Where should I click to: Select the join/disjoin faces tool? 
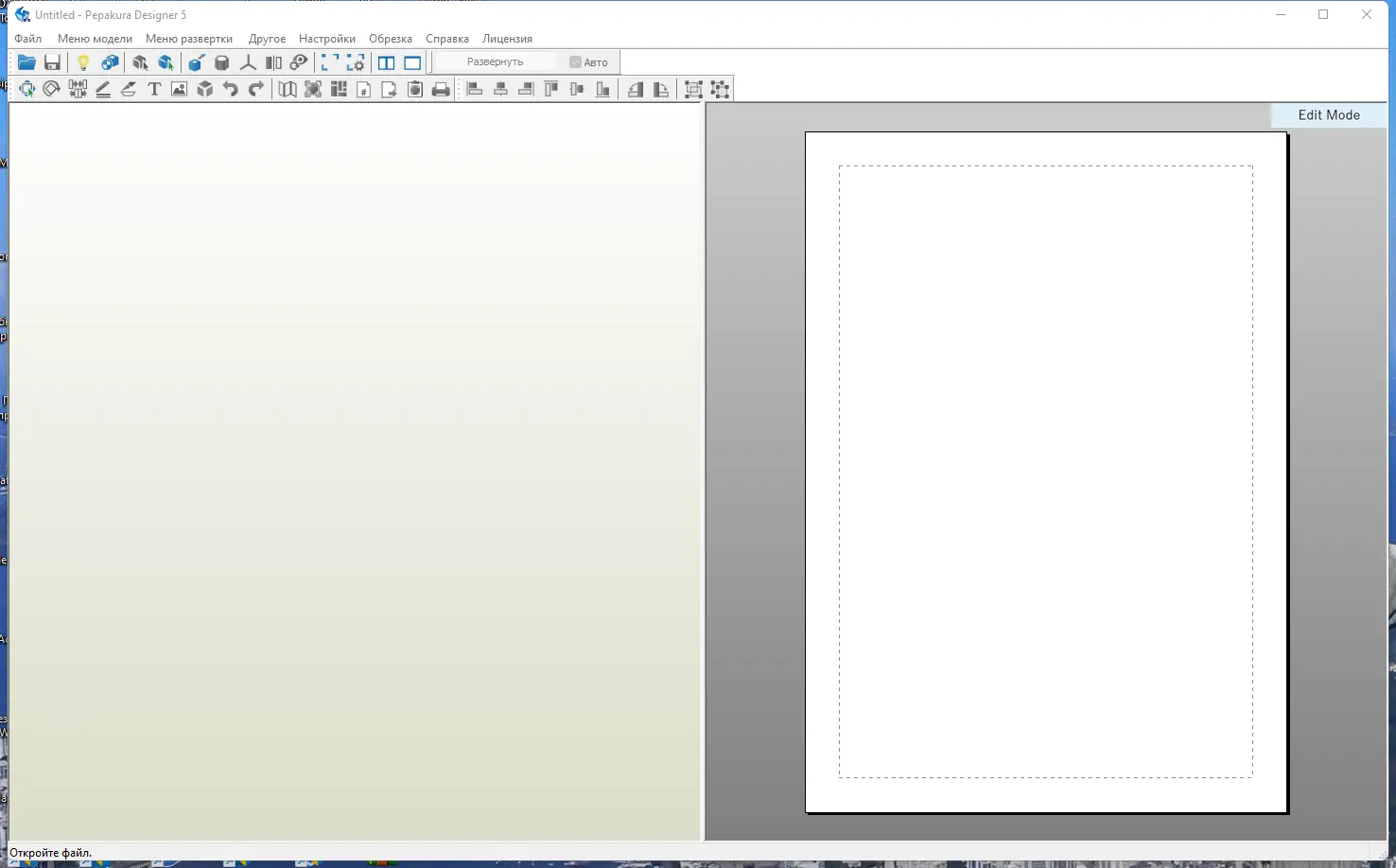[78, 89]
